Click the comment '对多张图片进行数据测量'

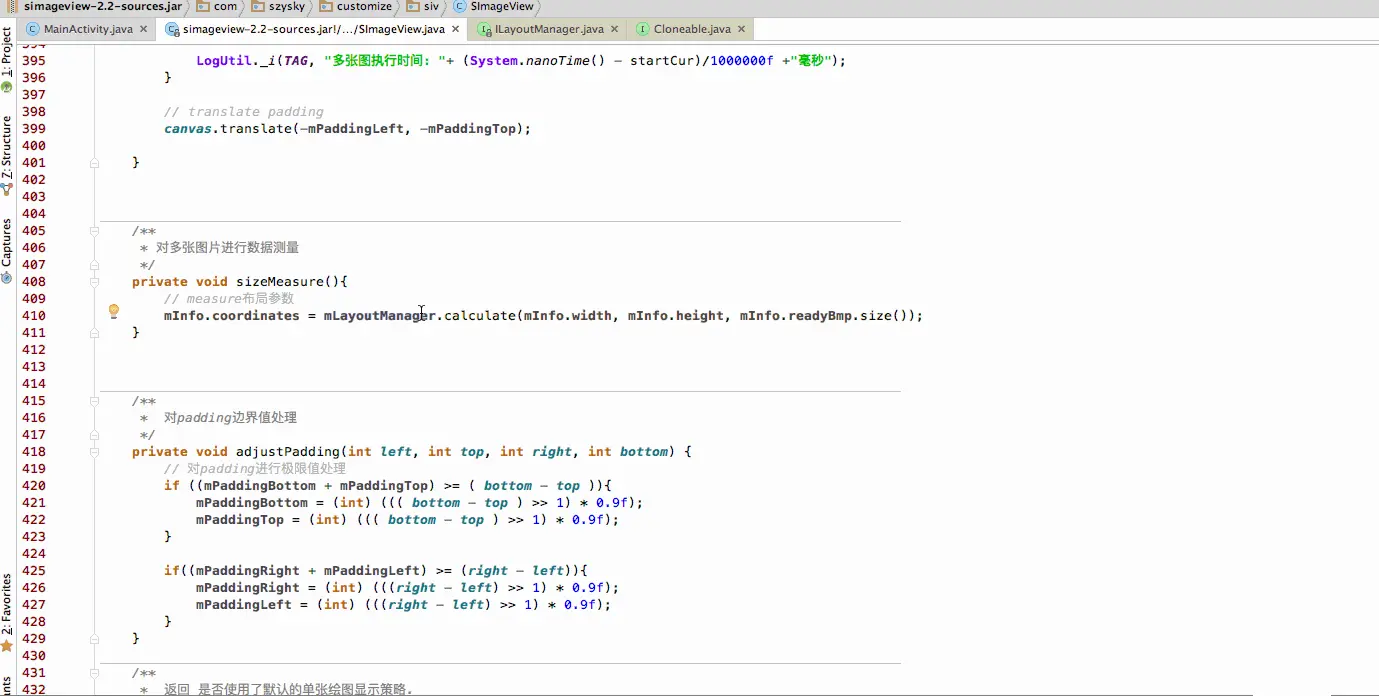tap(227, 247)
